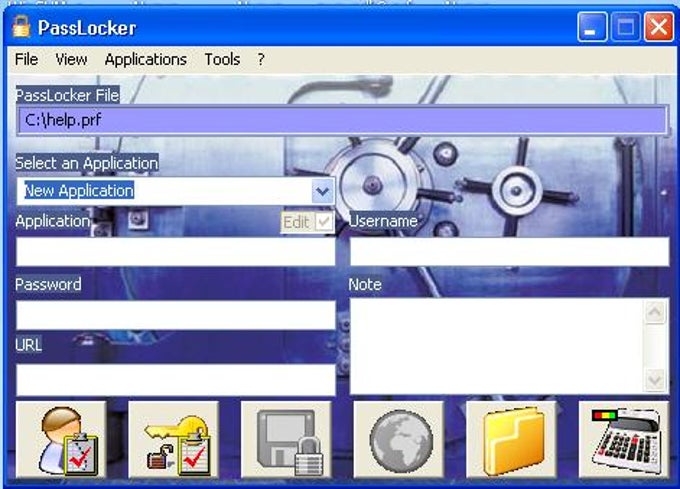Expand the Select an Application dropdown

point(322,191)
